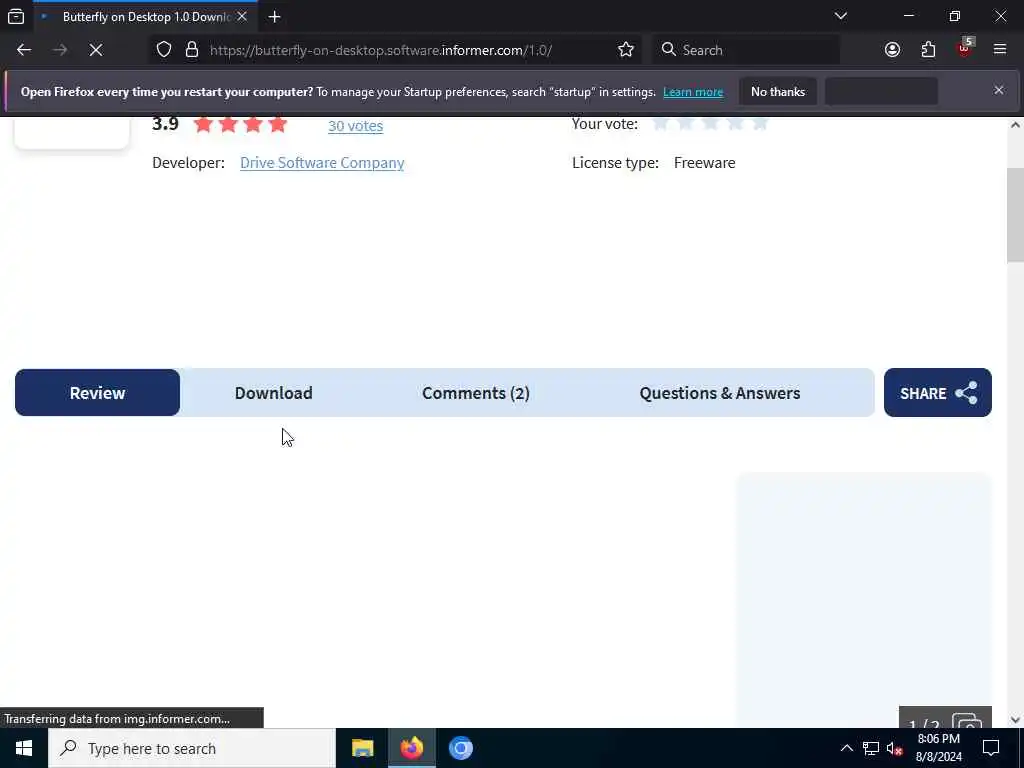Open the taskbar clock and date
This screenshot has width=1024, height=768.
(x=938, y=748)
